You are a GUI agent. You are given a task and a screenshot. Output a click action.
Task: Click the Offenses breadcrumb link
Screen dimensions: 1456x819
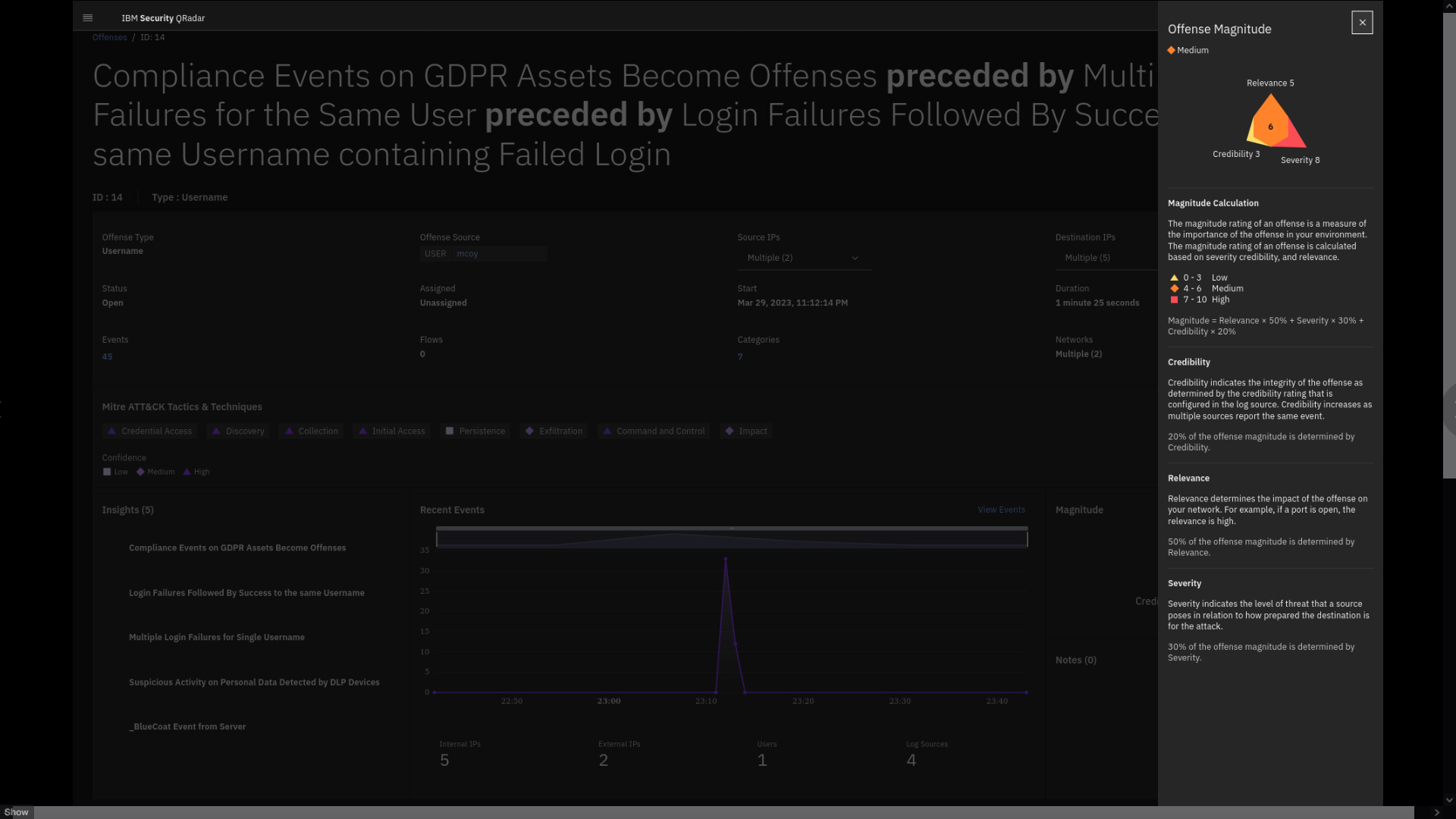pyautogui.click(x=109, y=37)
